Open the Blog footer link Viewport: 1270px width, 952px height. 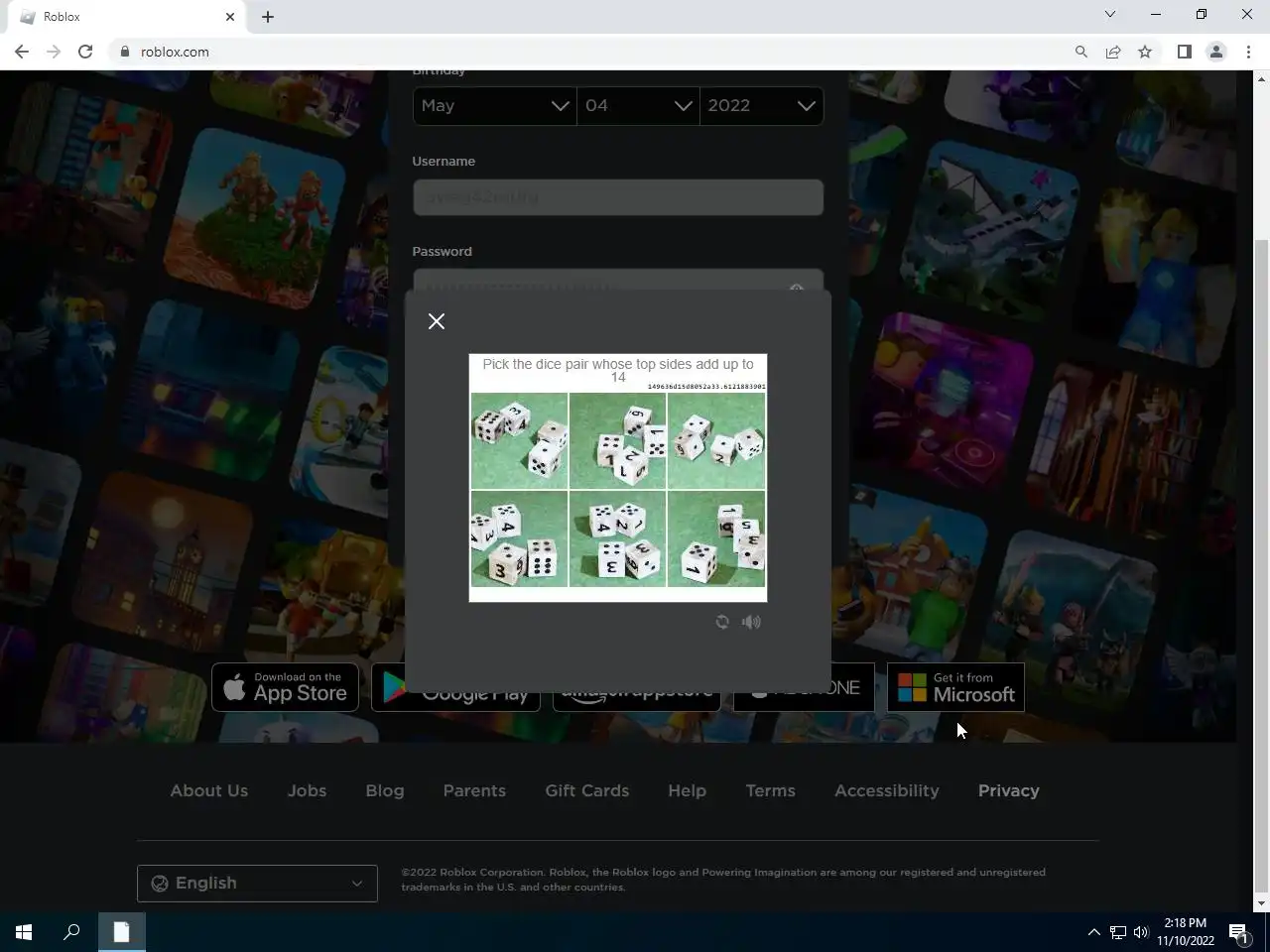point(385,790)
